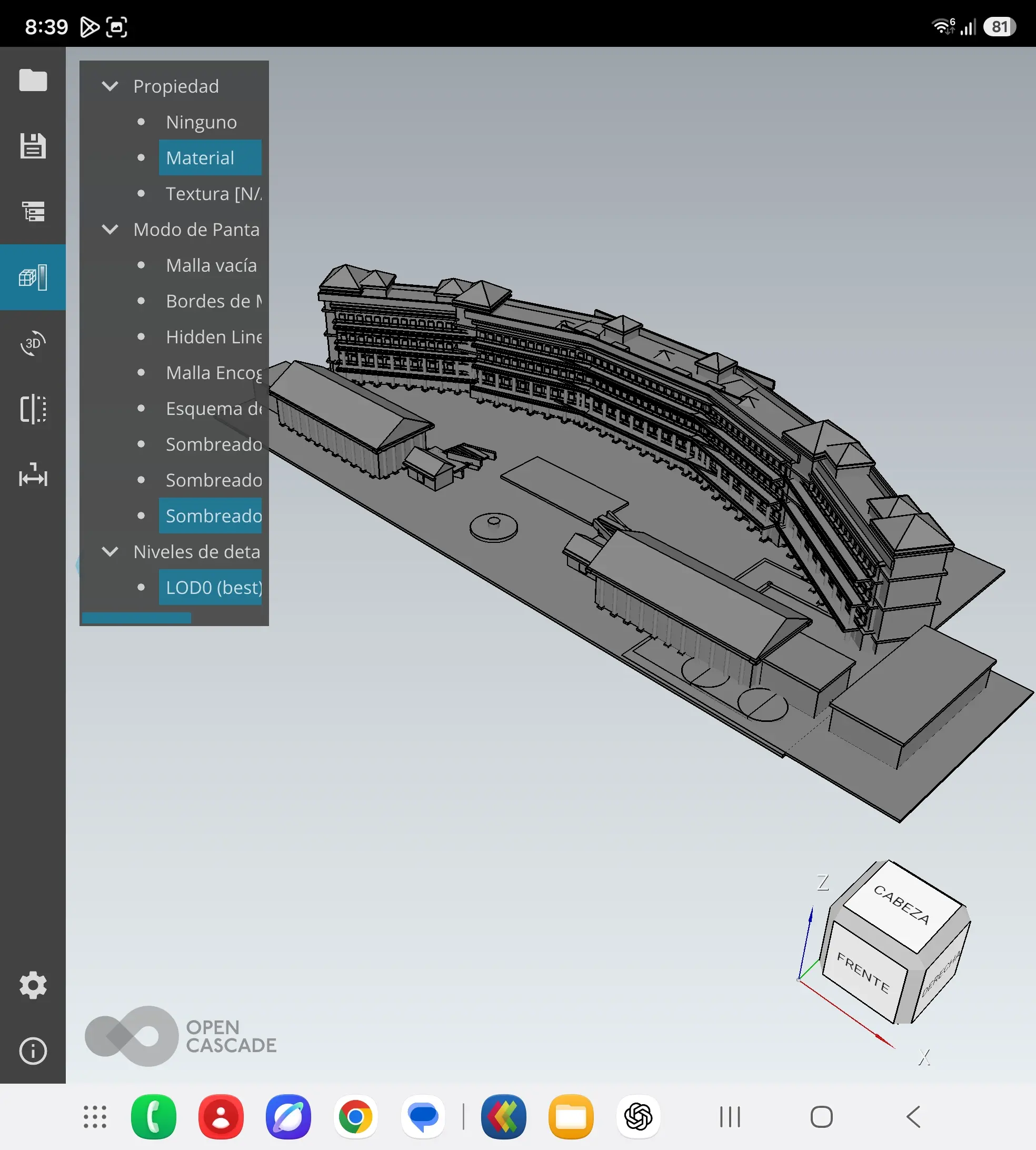1036x1150 pixels.
Task: Select the Material property option
Action: pos(210,157)
